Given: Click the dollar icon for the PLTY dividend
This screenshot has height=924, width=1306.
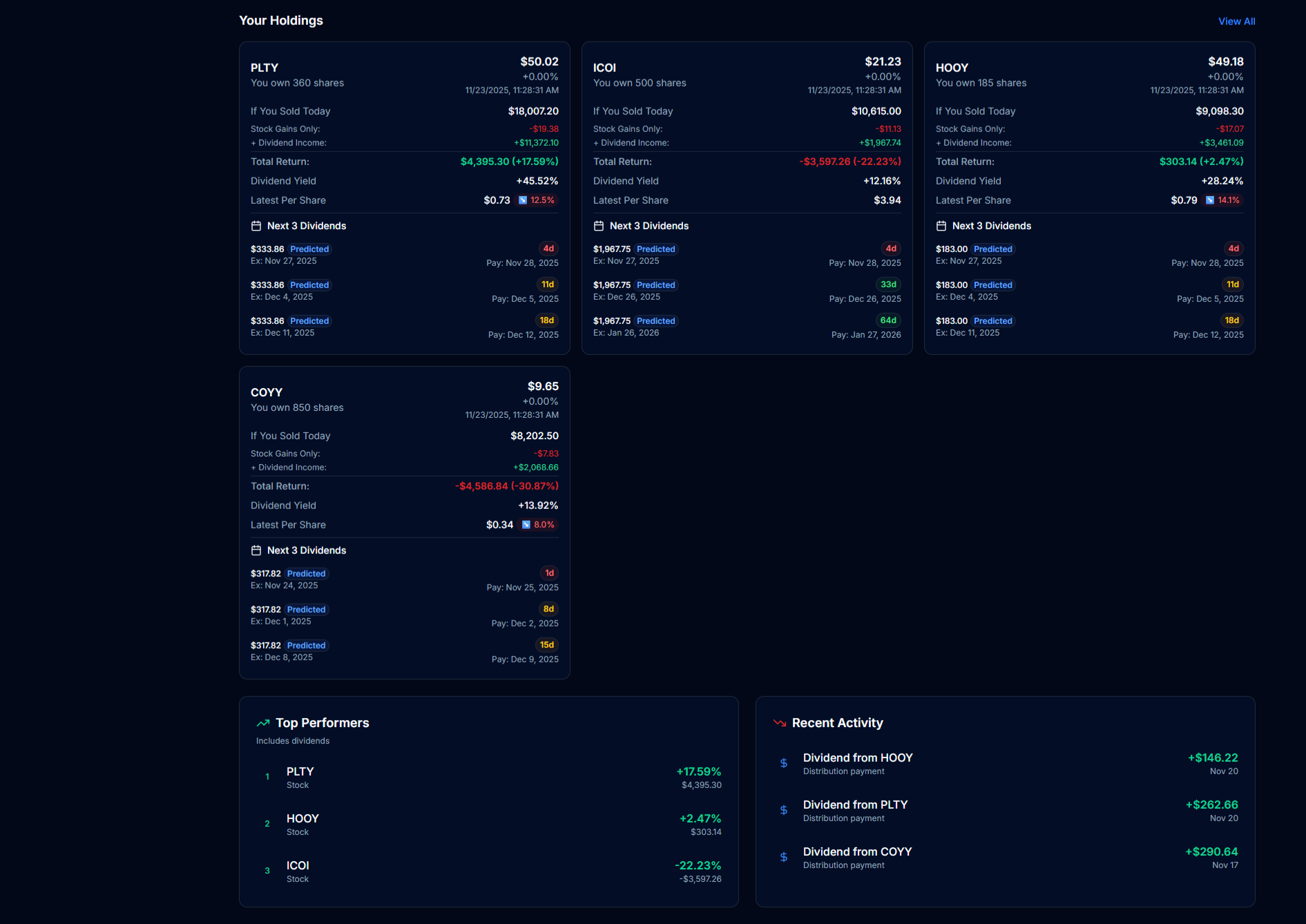Looking at the screenshot, I should click(x=783, y=810).
